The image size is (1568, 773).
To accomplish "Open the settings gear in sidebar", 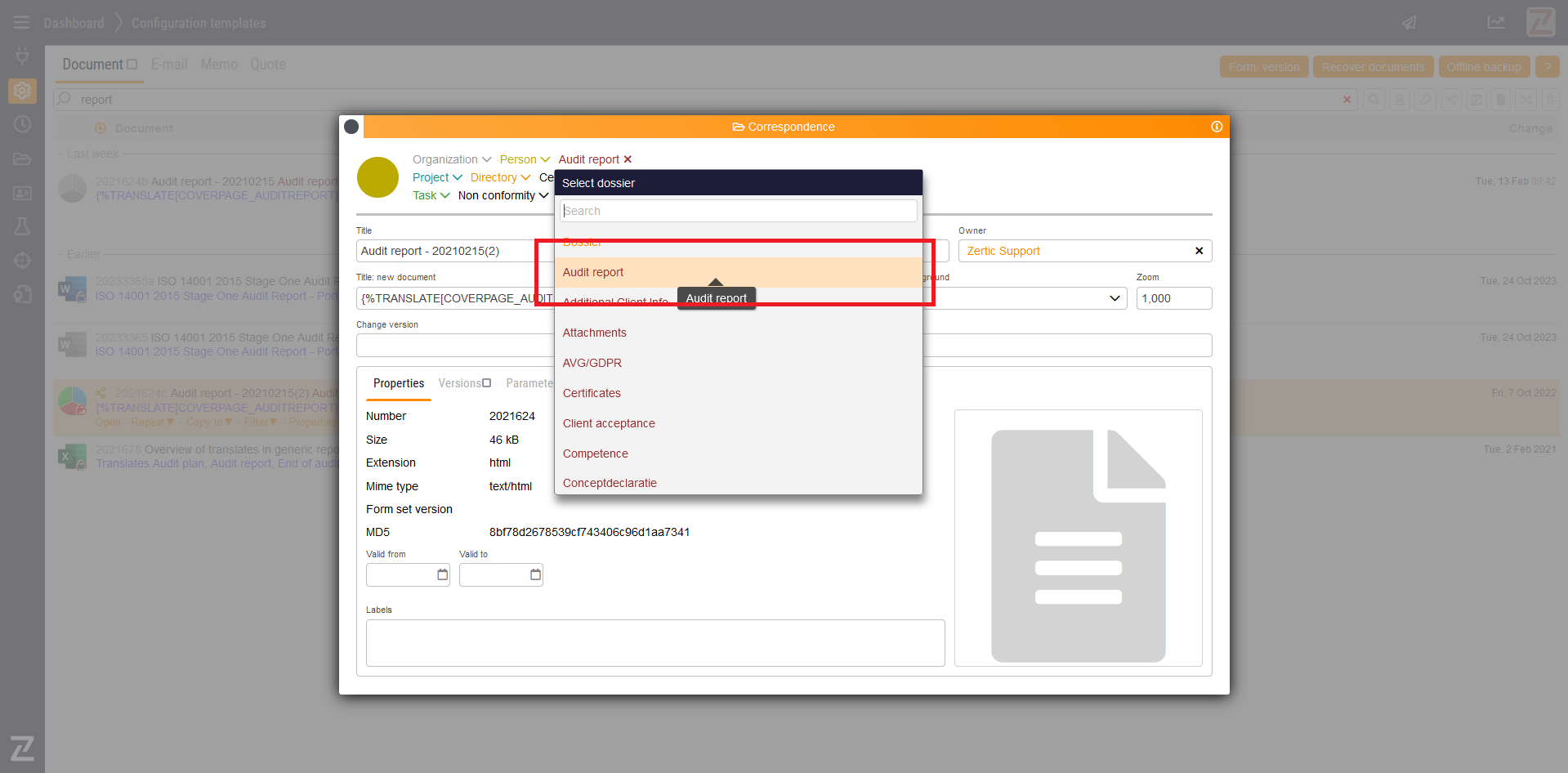I will coord(22,91).
